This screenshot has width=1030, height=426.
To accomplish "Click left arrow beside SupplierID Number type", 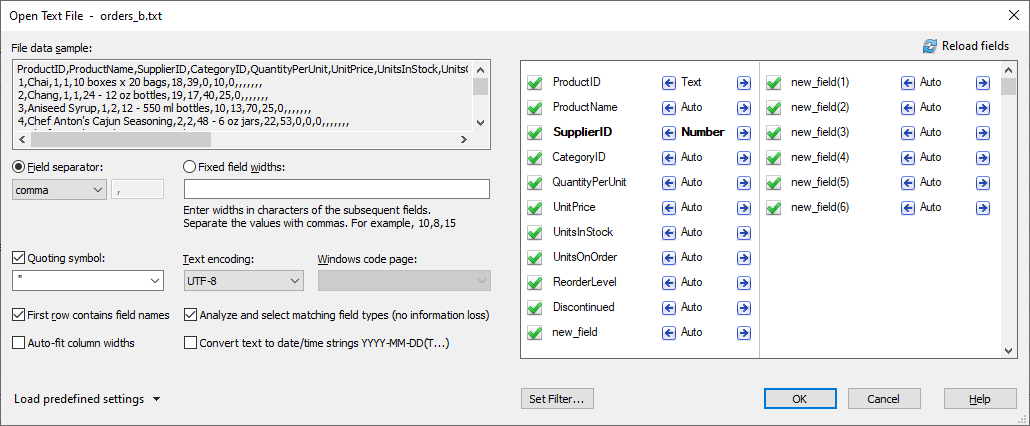I will pos(668,132).
